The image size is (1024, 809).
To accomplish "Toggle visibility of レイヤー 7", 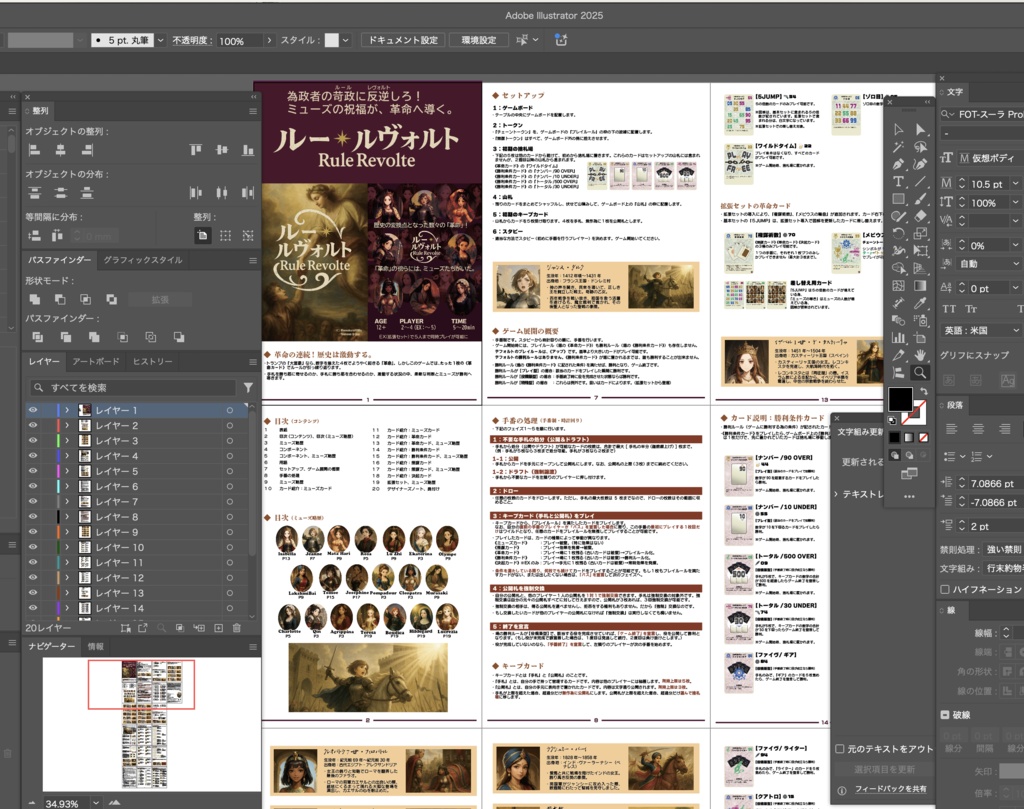I will (x=33, y=501).
